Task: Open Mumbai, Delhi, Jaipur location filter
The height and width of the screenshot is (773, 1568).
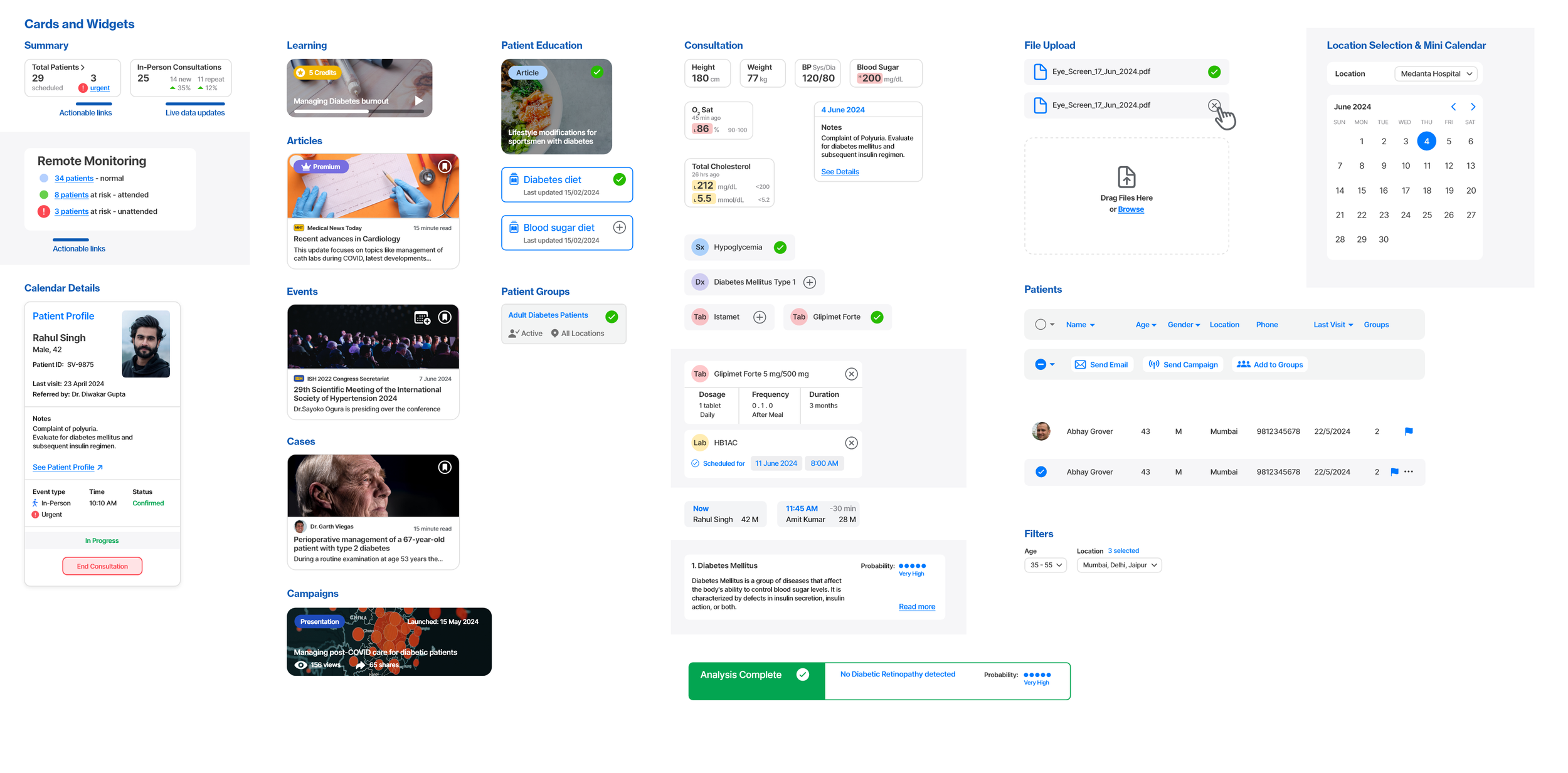Action: coord(1118,565)
